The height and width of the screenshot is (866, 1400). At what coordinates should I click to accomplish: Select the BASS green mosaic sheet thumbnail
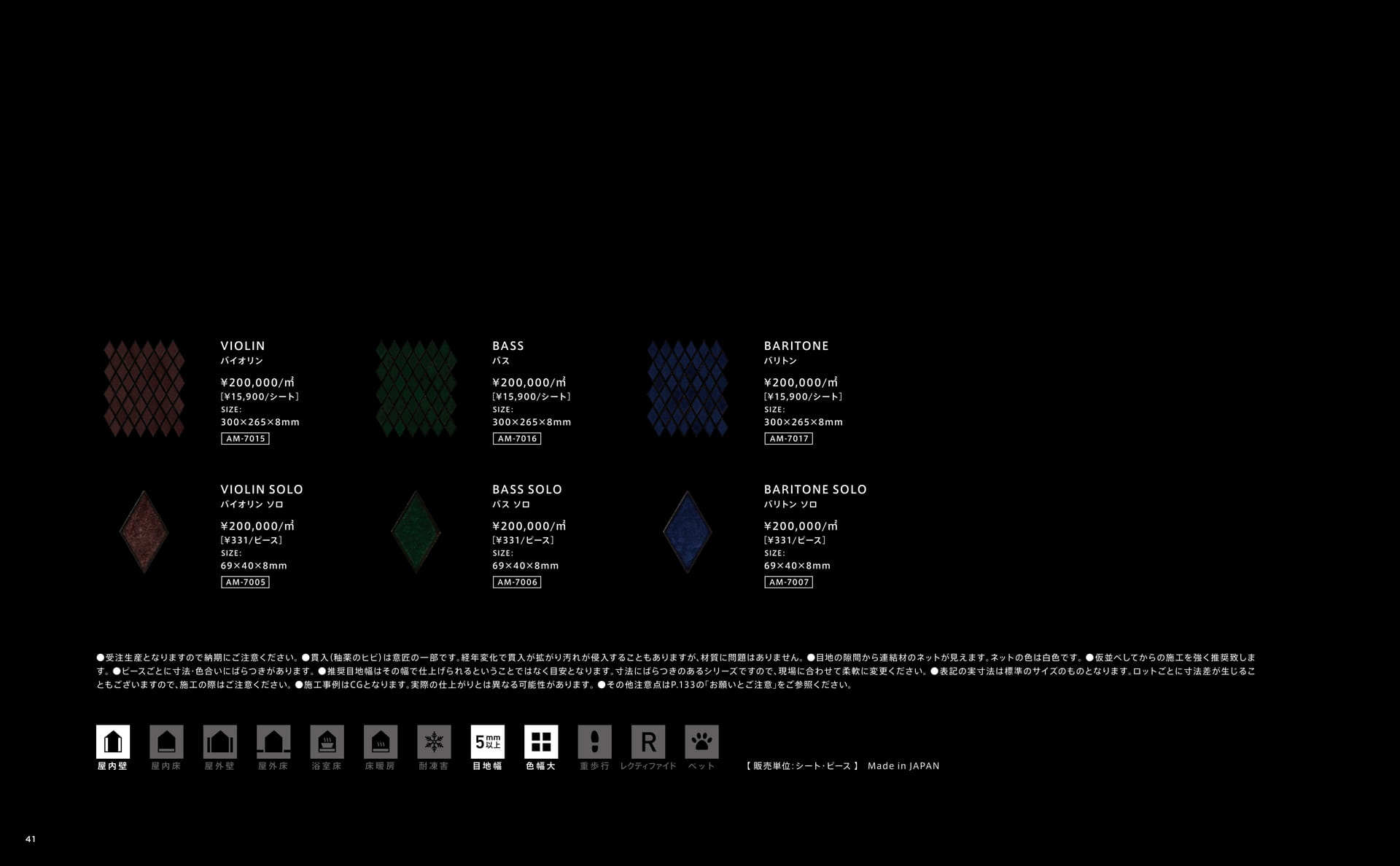pos(416,389)
